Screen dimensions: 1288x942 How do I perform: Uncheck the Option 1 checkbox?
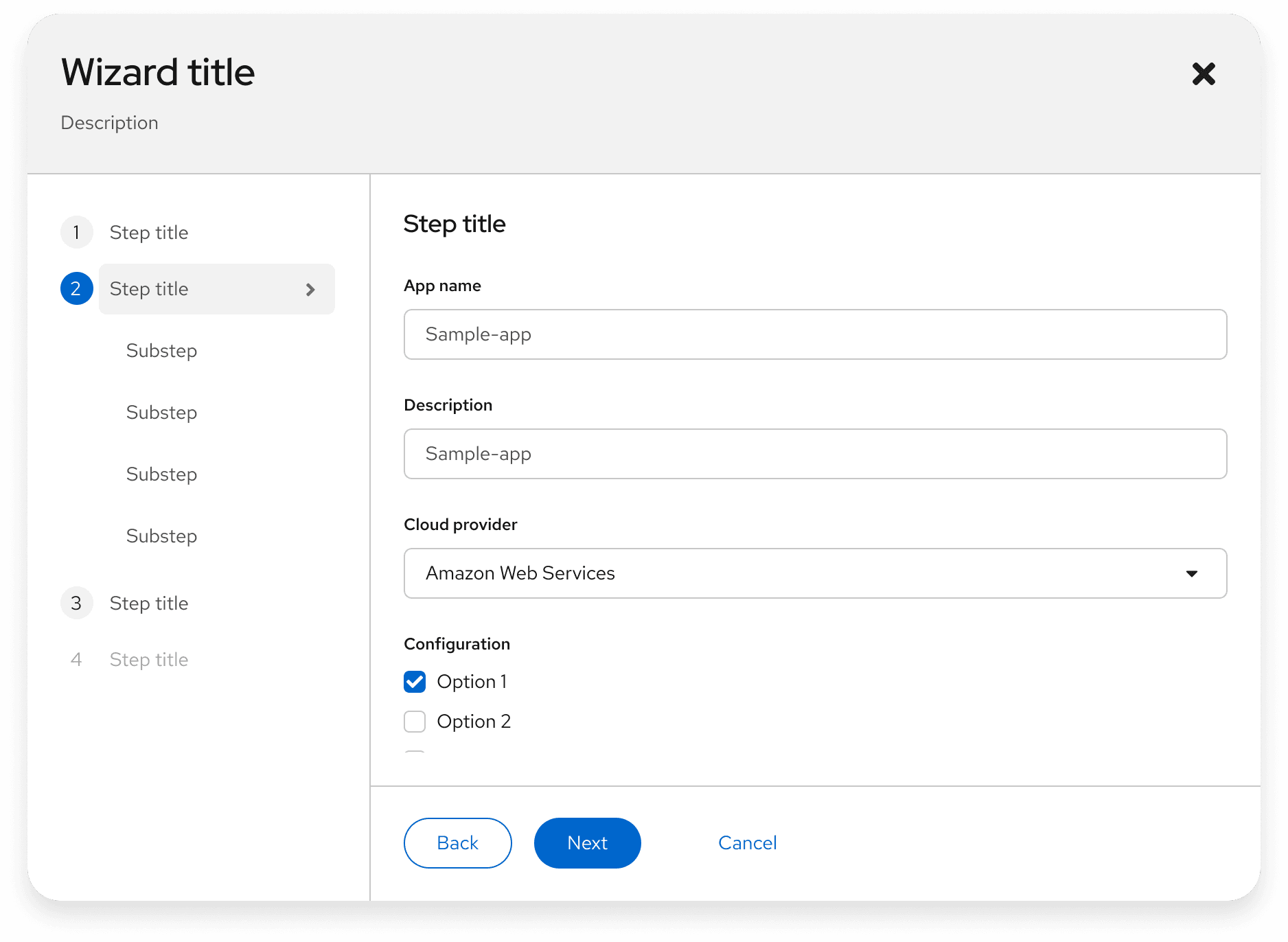[x=415, y=682]
